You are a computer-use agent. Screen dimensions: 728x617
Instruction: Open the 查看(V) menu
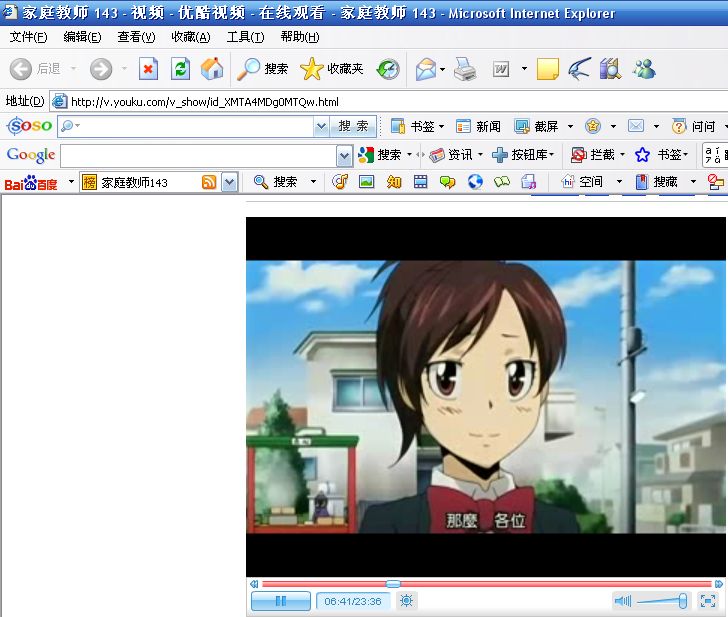tap(136, 37)
